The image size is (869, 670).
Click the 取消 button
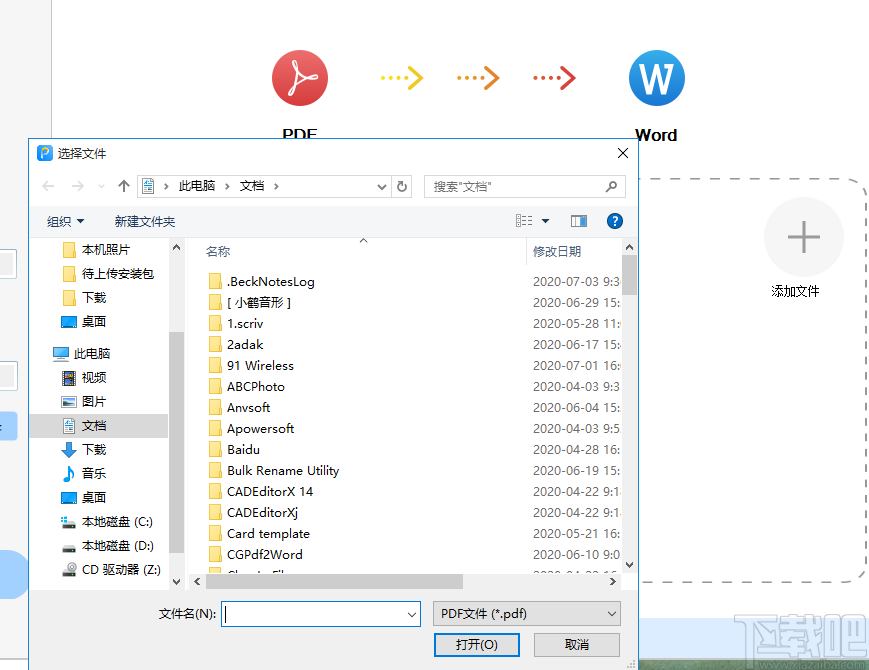(x=576, y=645)
